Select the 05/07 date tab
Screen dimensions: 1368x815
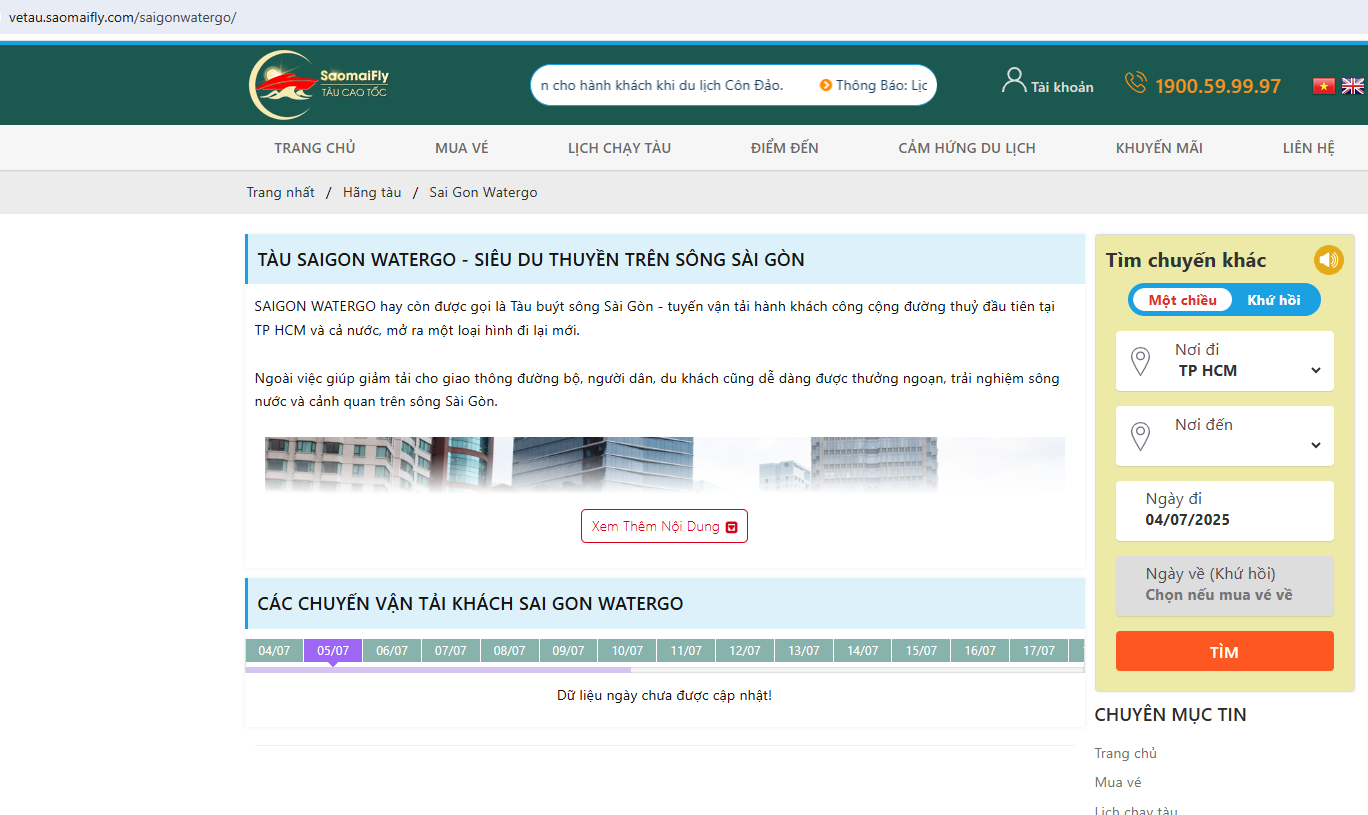(333, 650)
